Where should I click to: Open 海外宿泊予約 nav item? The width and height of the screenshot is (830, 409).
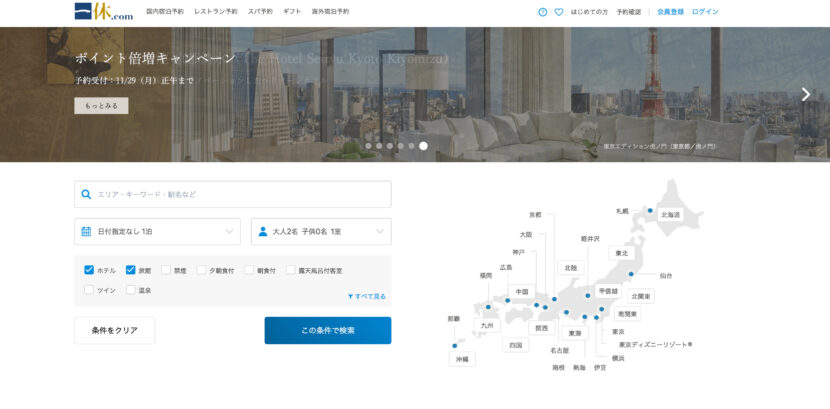330,12
